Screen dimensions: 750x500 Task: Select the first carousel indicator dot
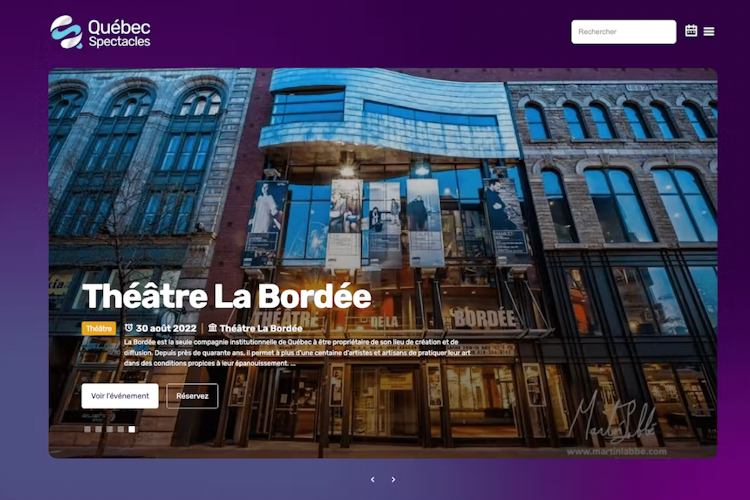coord(88,429)
